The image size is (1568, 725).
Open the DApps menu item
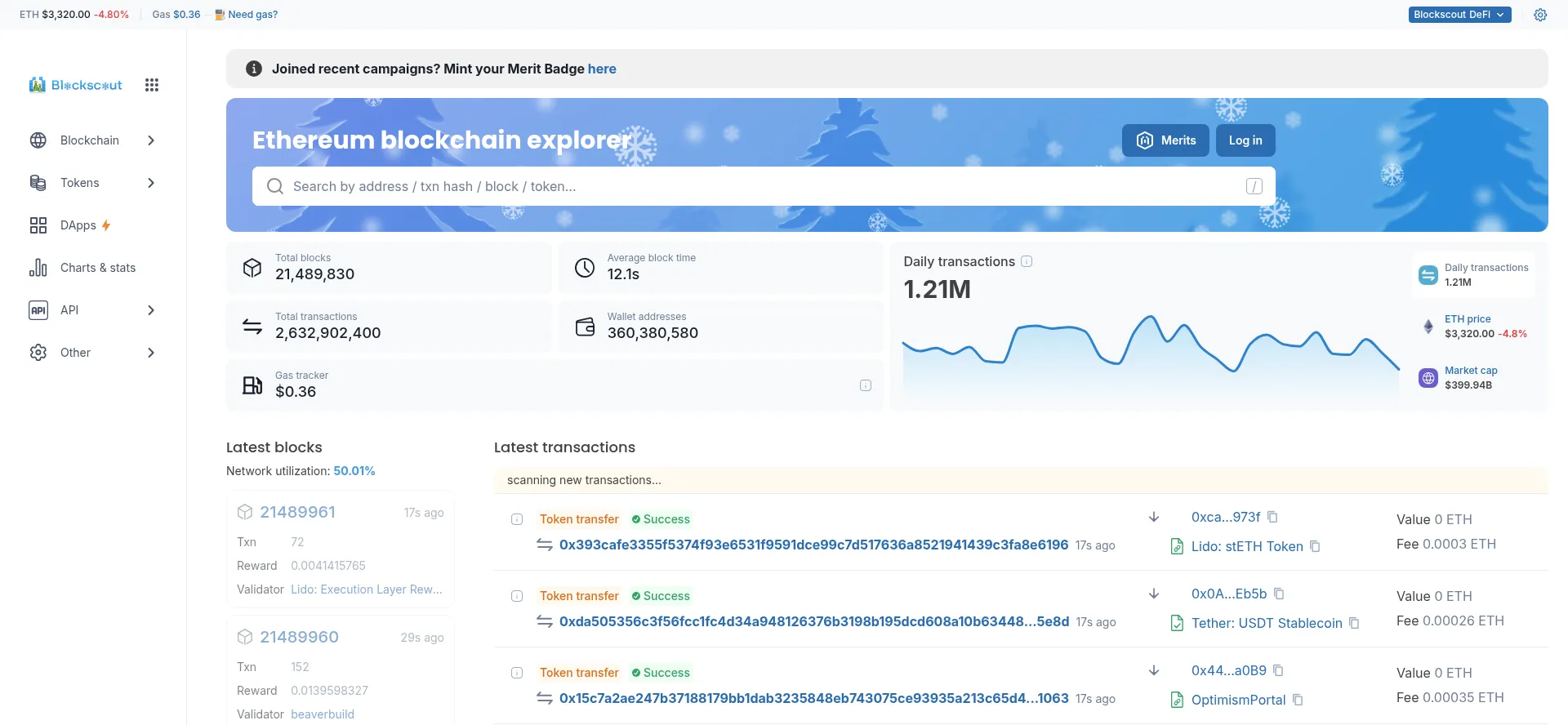tap(78, 225)
